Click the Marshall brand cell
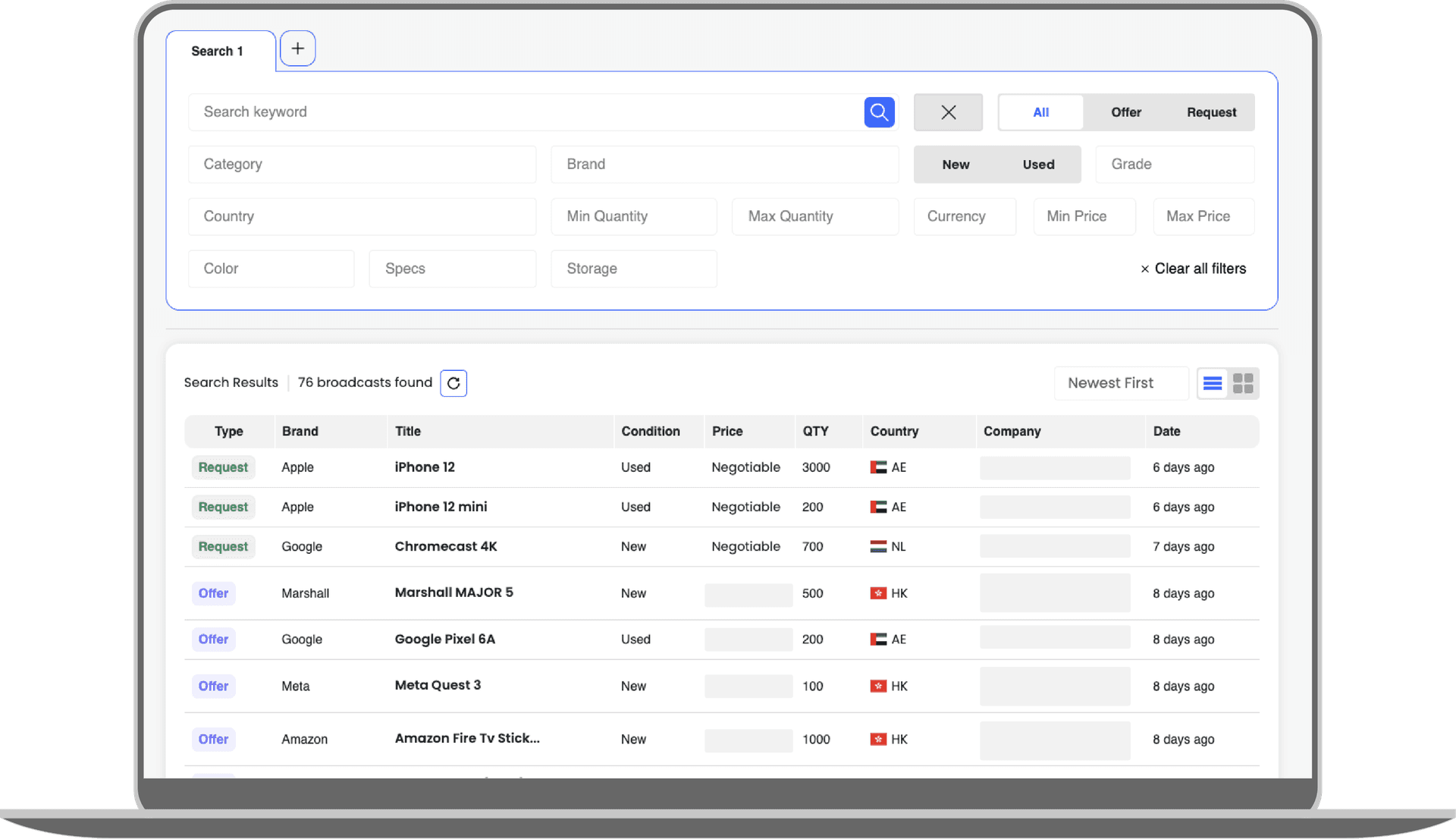 coord(305,593)
